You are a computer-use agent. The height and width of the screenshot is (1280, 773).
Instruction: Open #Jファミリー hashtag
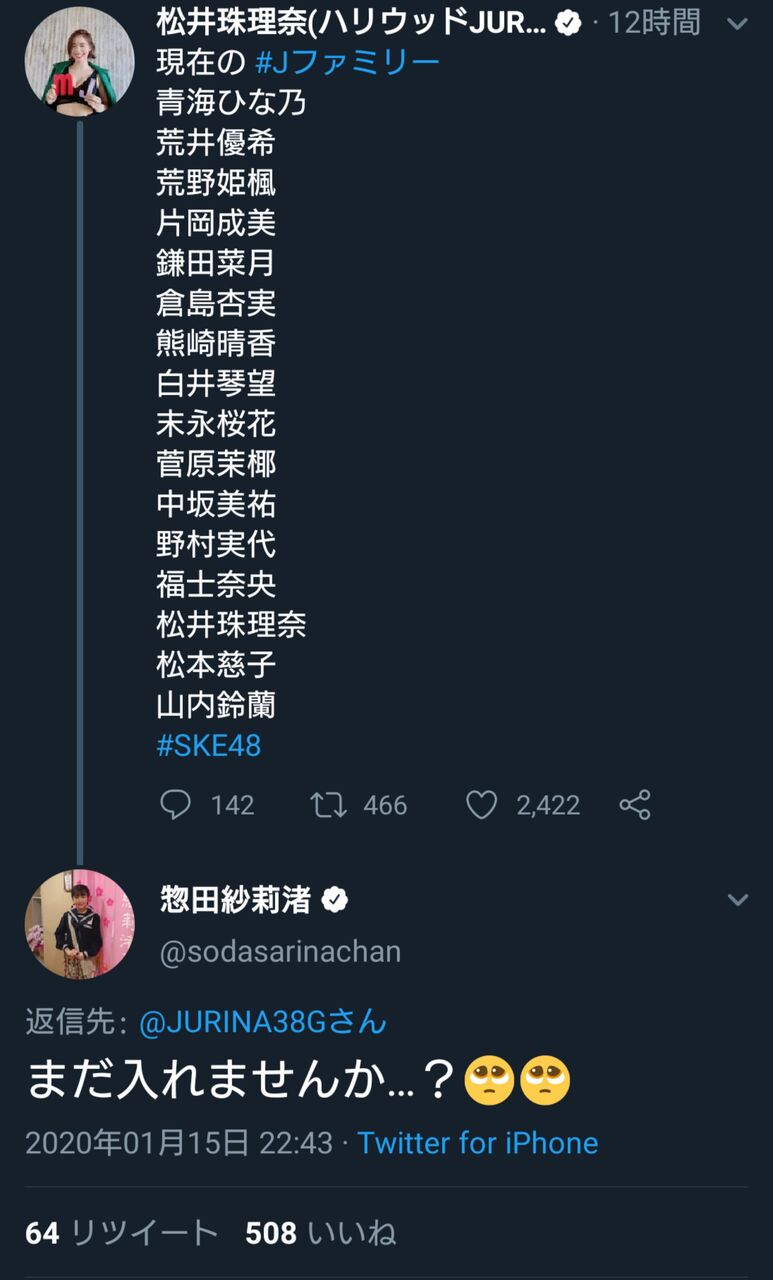pos(348,63)
